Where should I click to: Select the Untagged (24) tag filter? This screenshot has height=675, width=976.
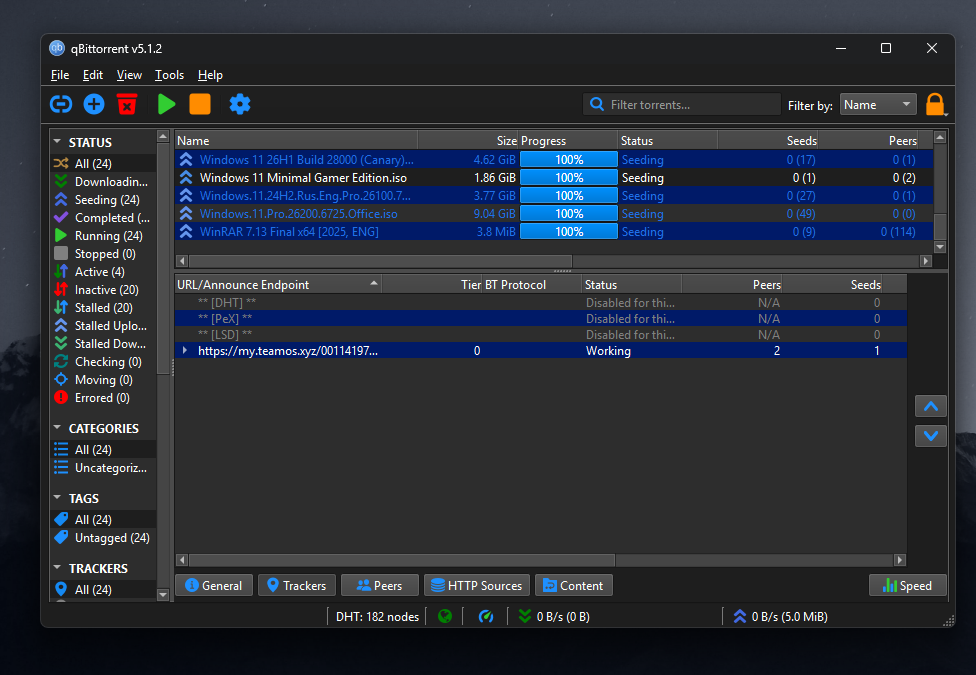coord(103,537)
